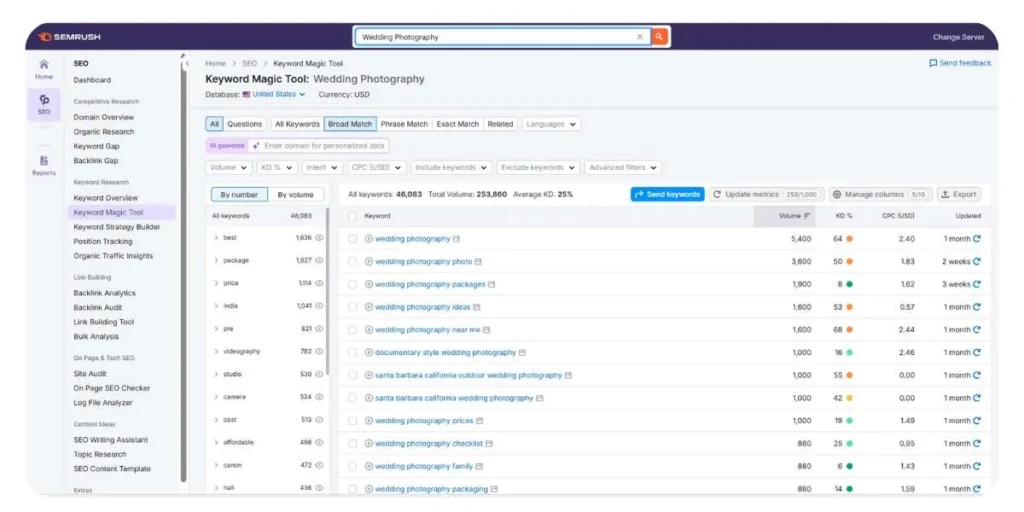Select the Questions tab
The image size is (1024, 512).
pyautogui.click(x=245, y=124)
